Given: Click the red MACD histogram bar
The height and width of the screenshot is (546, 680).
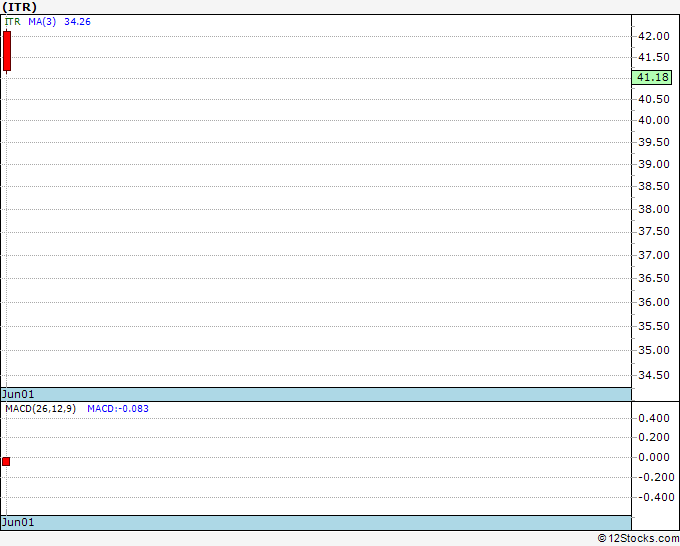Looking at the screenshot, I should tap(6, 461).
